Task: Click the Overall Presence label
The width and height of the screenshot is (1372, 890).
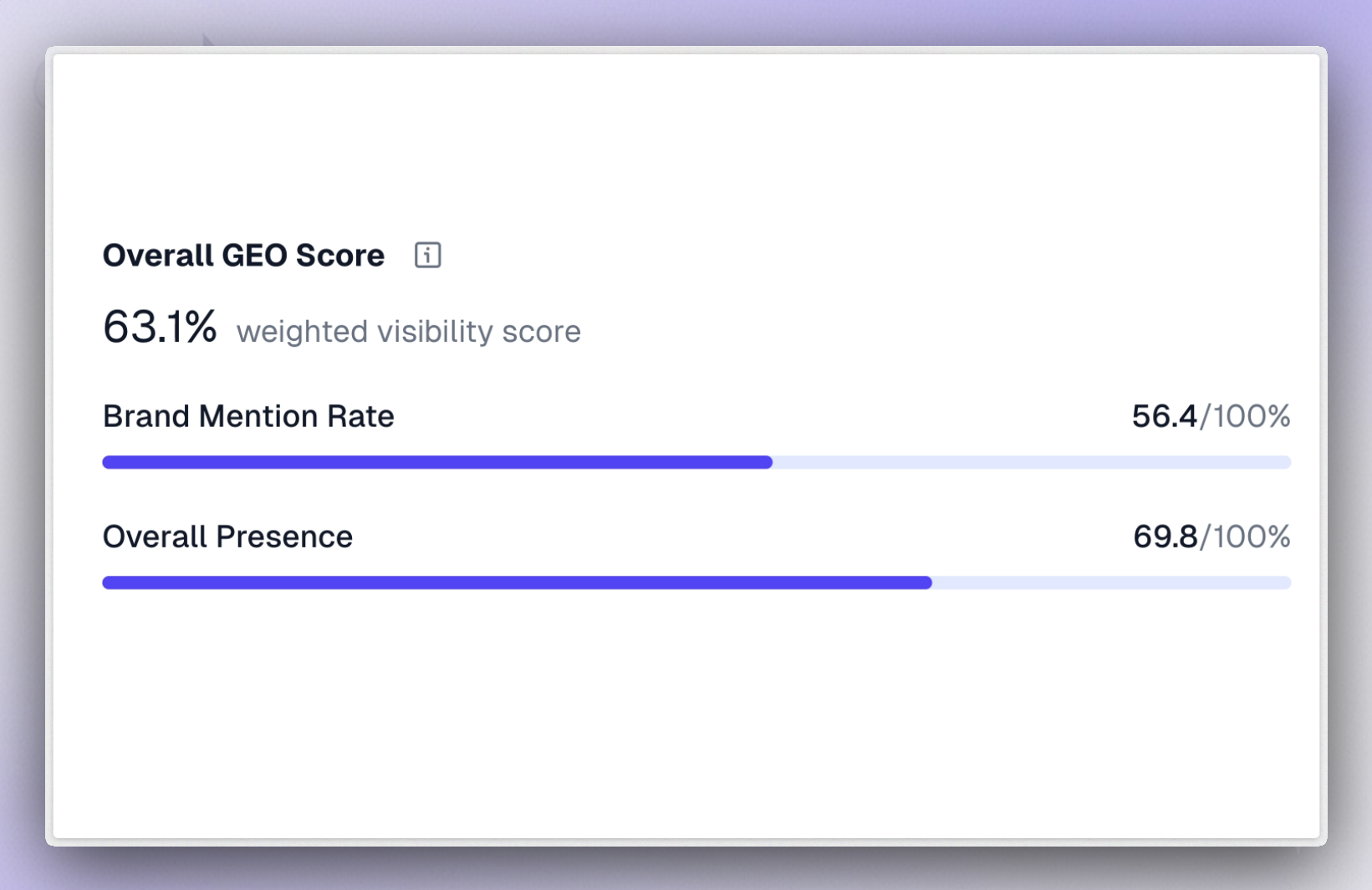Action: pyautogui.click(x=227, y=537)
